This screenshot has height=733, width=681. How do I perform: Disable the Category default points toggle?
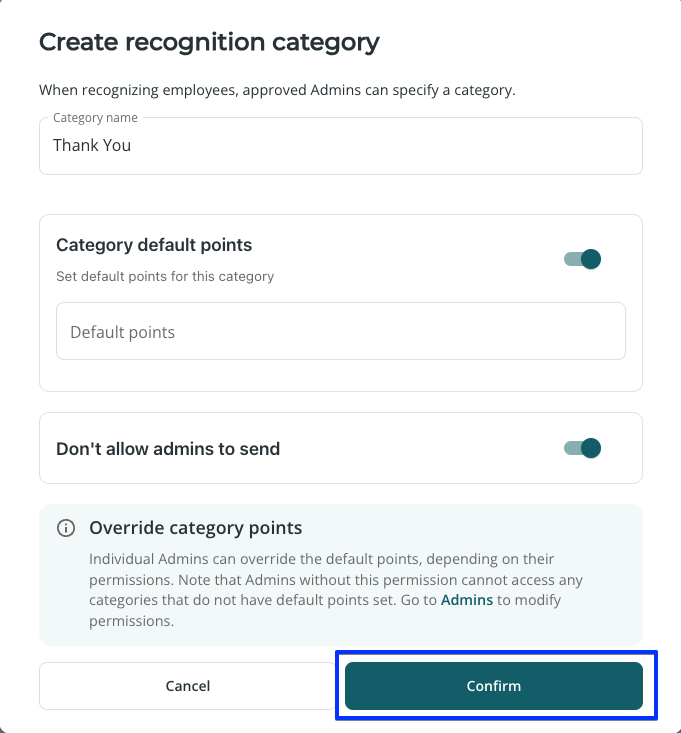[582, 259]
